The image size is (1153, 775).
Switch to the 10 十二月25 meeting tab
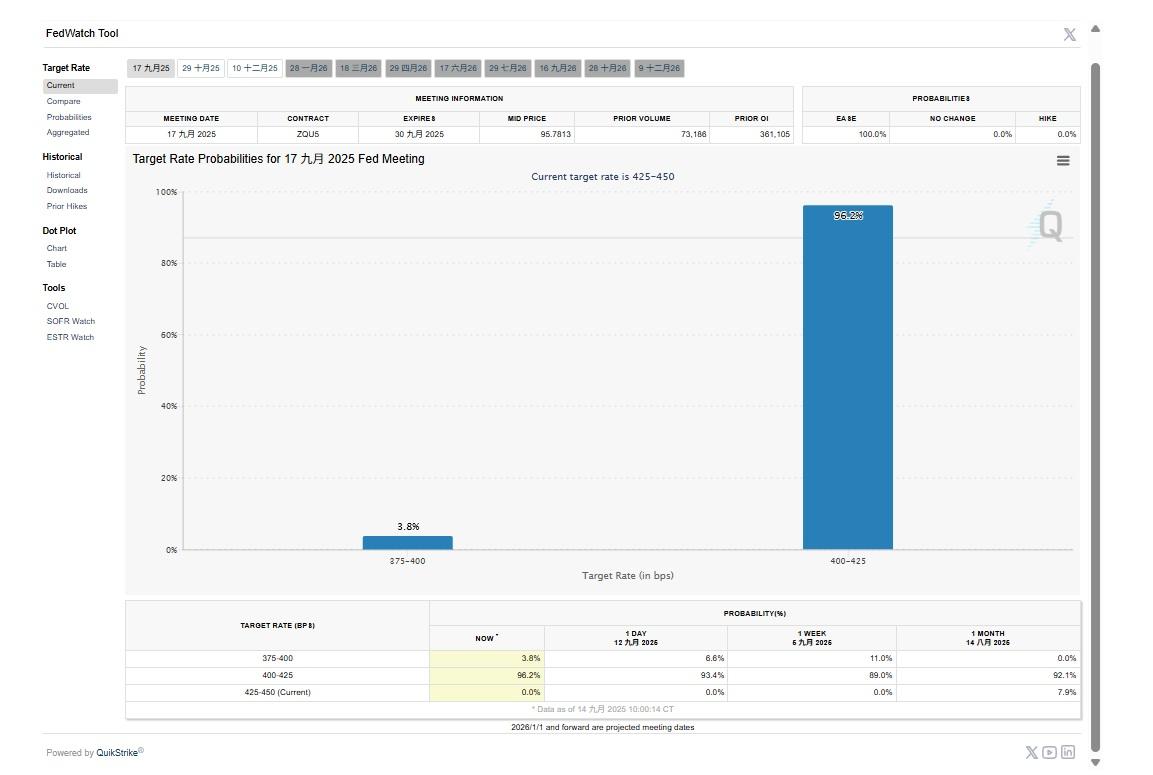pyautogui.click(x=255, y=69)
